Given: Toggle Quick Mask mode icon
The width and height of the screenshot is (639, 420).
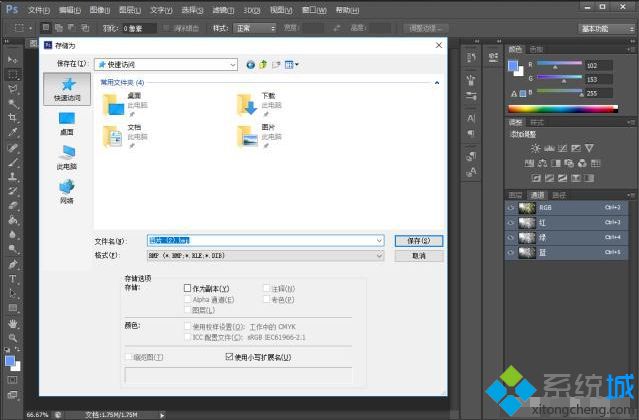Looking at the screenshot, I should tap(13, 380).
